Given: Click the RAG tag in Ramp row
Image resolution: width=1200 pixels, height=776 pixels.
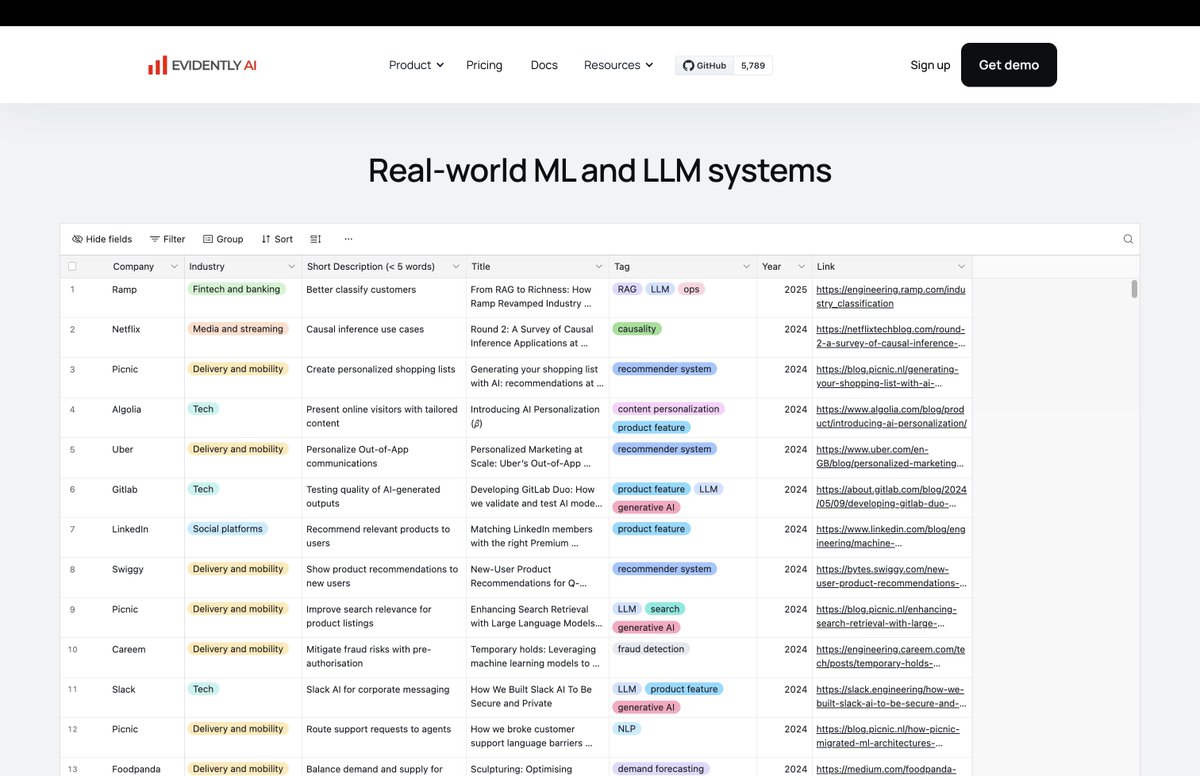Looking at the screenshot, I should point(627,289).
